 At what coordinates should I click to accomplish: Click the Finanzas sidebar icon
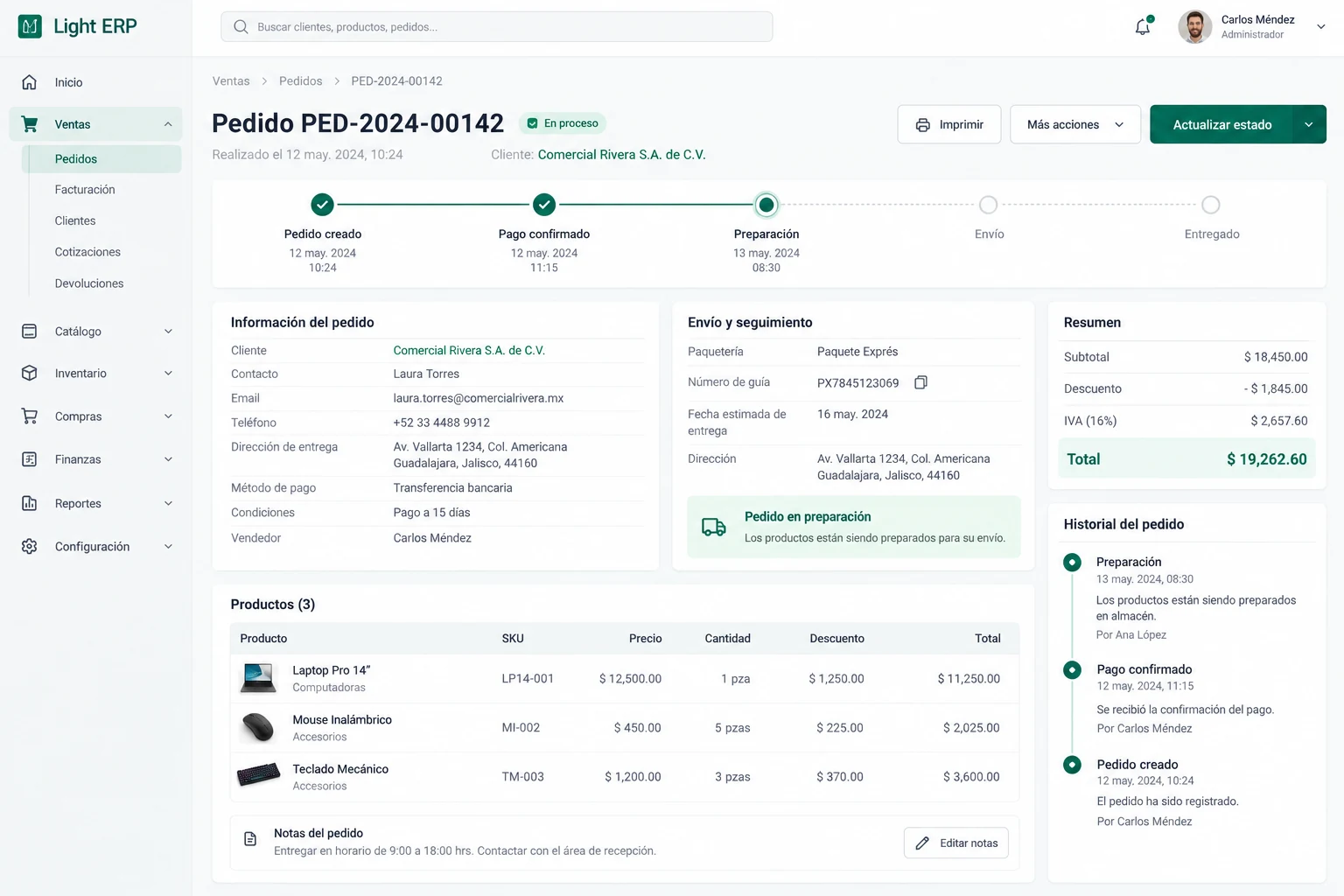coord(29,459)
